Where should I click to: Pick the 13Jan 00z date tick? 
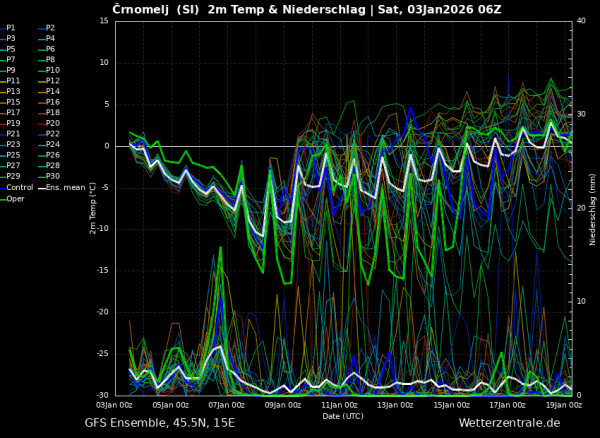coord(396,405)
